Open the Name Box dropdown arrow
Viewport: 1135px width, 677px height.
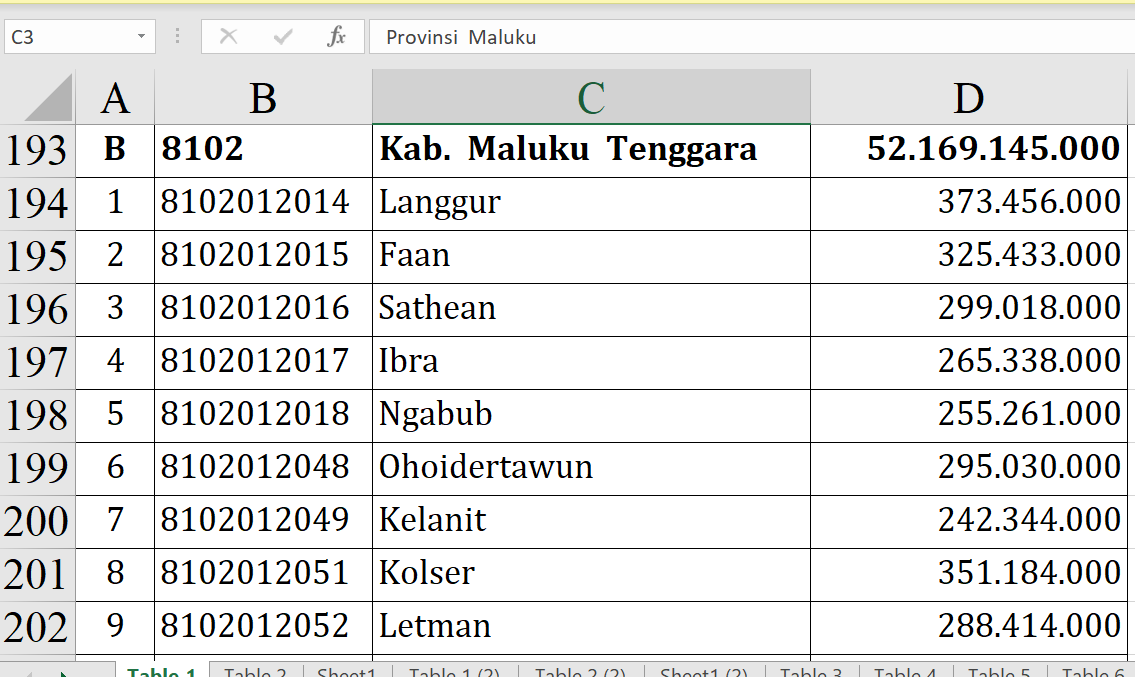[x=141, y=37]
